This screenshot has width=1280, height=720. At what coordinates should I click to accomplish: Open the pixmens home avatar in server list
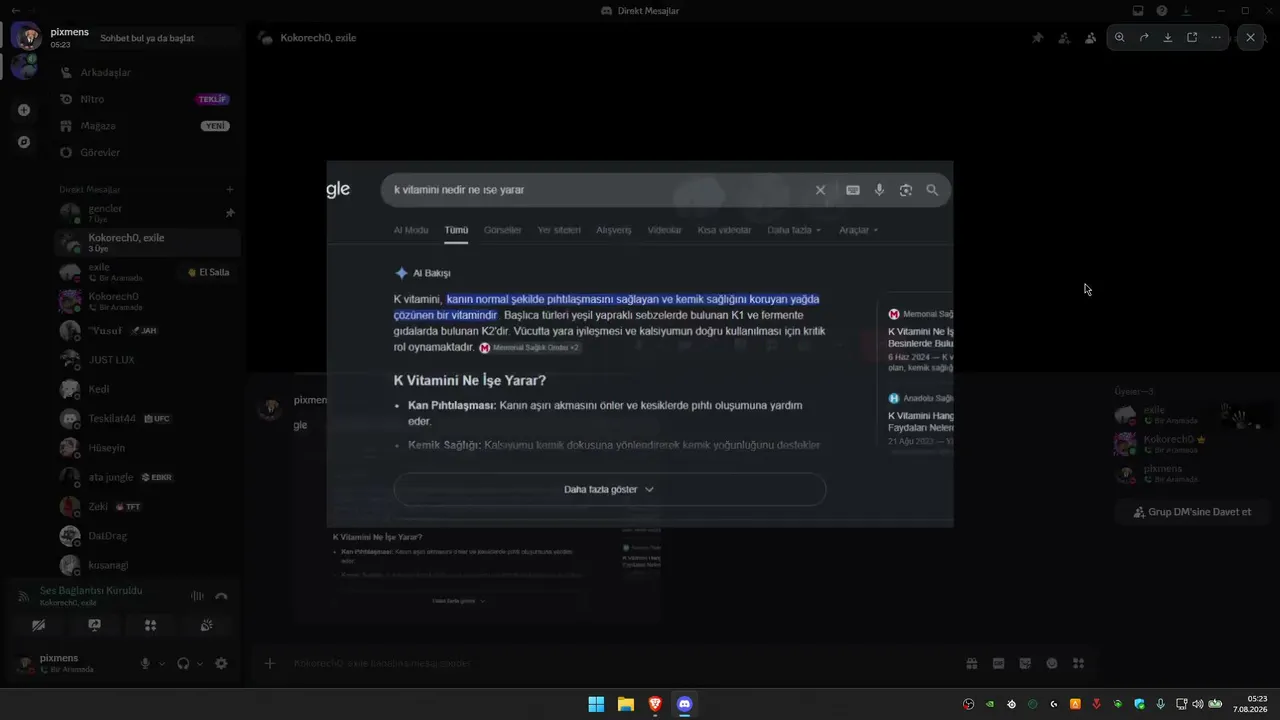(24, 37)
